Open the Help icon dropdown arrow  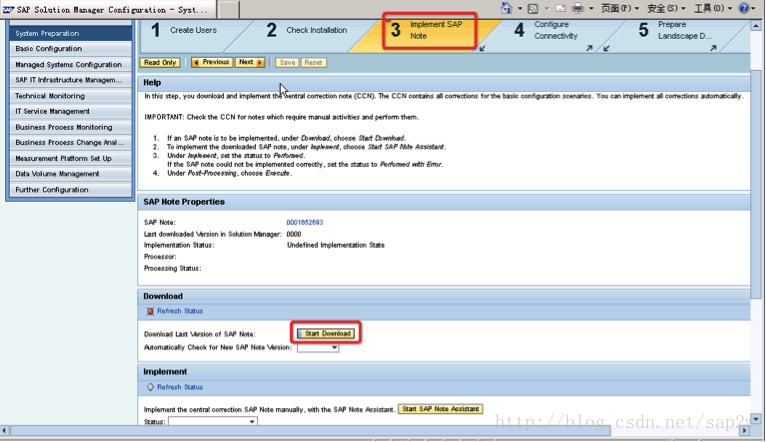(x=755, y=8)
